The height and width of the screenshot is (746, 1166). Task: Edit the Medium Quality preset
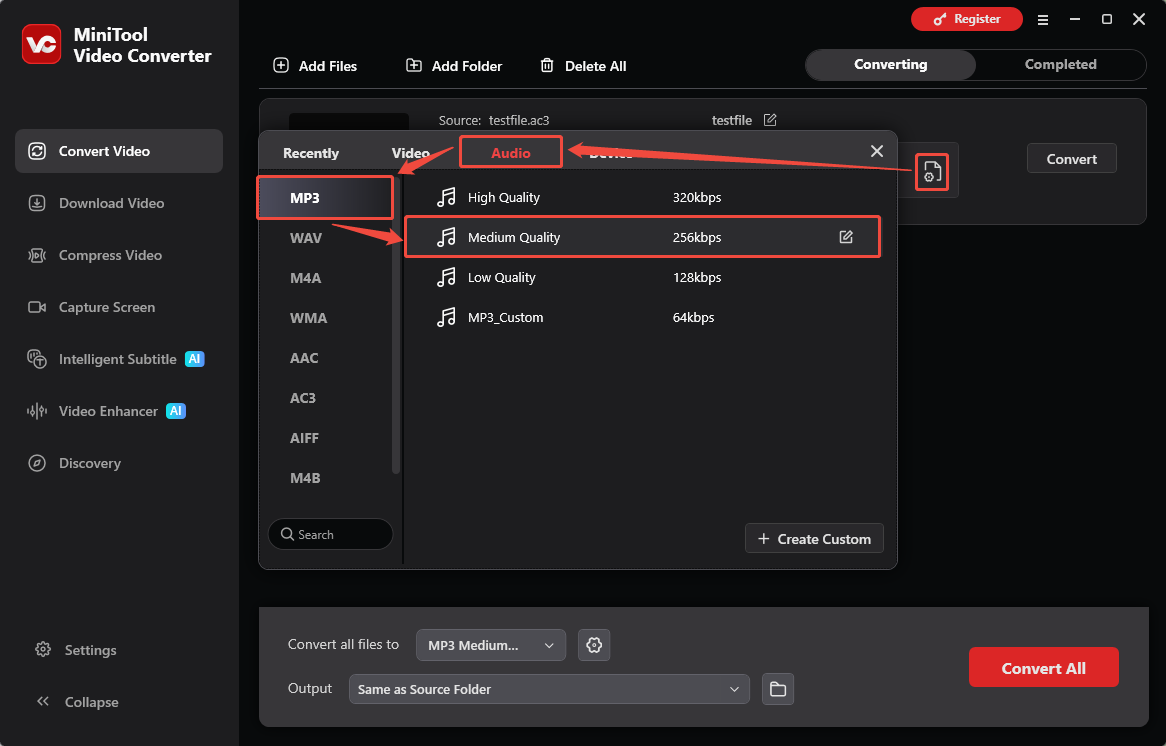coord(846,237)
